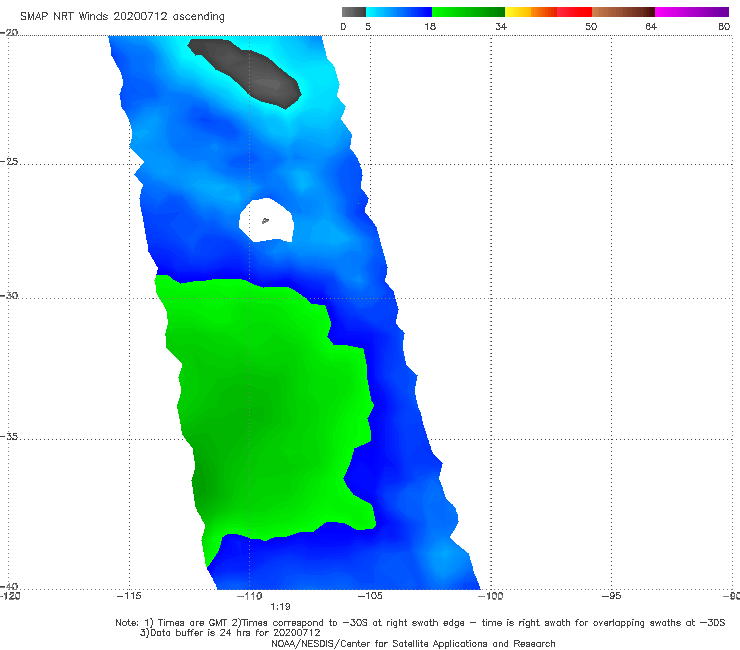Click the swath time label '1:19'
740x650 pixels.
pos(280,607)
